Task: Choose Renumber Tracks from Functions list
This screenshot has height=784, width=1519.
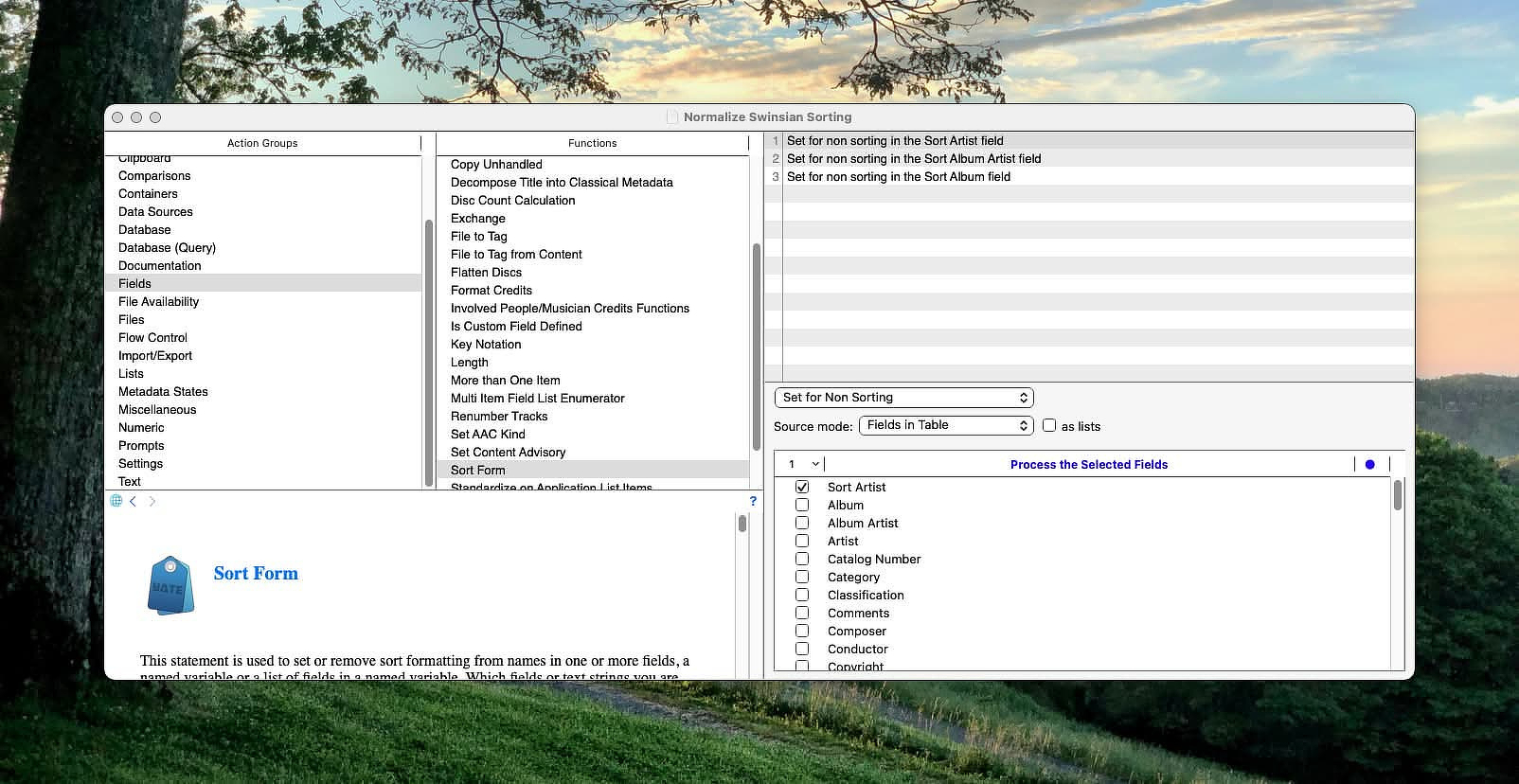Action: (x=499, y=416)
